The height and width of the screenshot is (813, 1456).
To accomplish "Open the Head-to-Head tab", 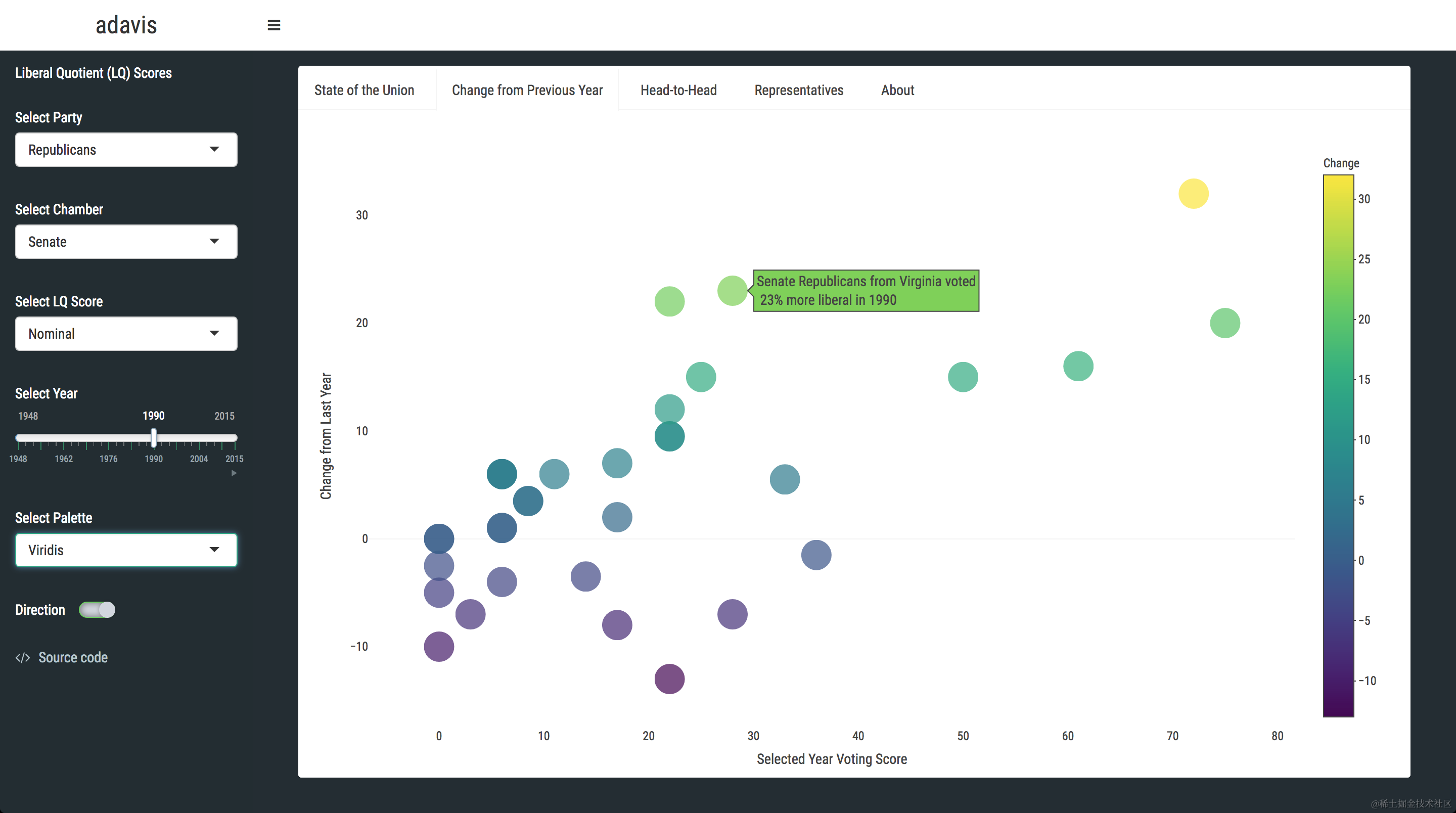I will pos(678,90).
